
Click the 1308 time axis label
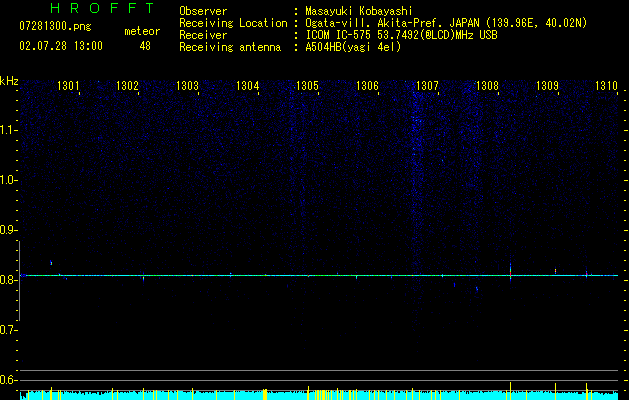pyautogui.click(x=487, y=85)
